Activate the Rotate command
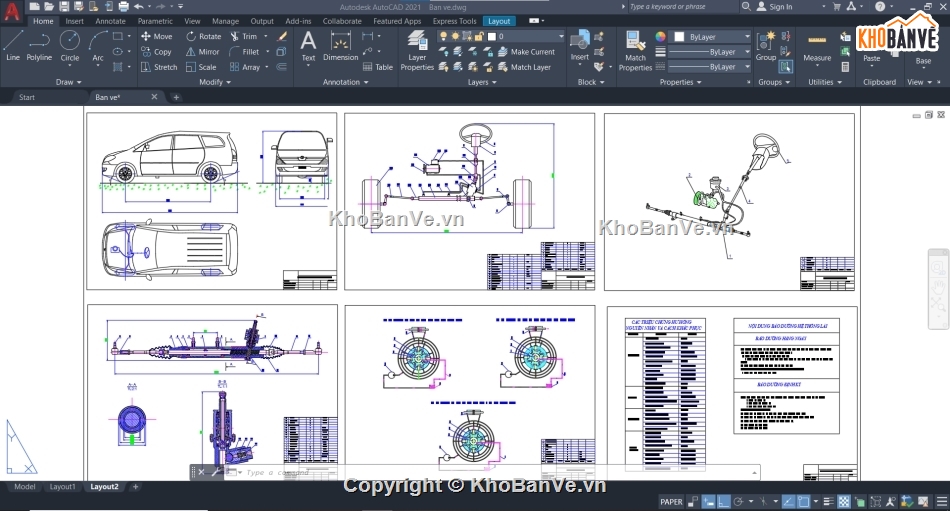Image resolution: width=950 pixels, height=511 pixels. tap(204, 36)
